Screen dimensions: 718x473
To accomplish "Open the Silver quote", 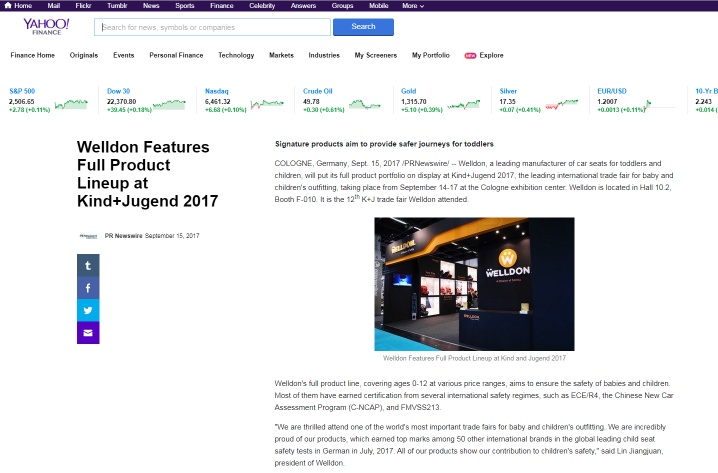I will pos(508,91).
